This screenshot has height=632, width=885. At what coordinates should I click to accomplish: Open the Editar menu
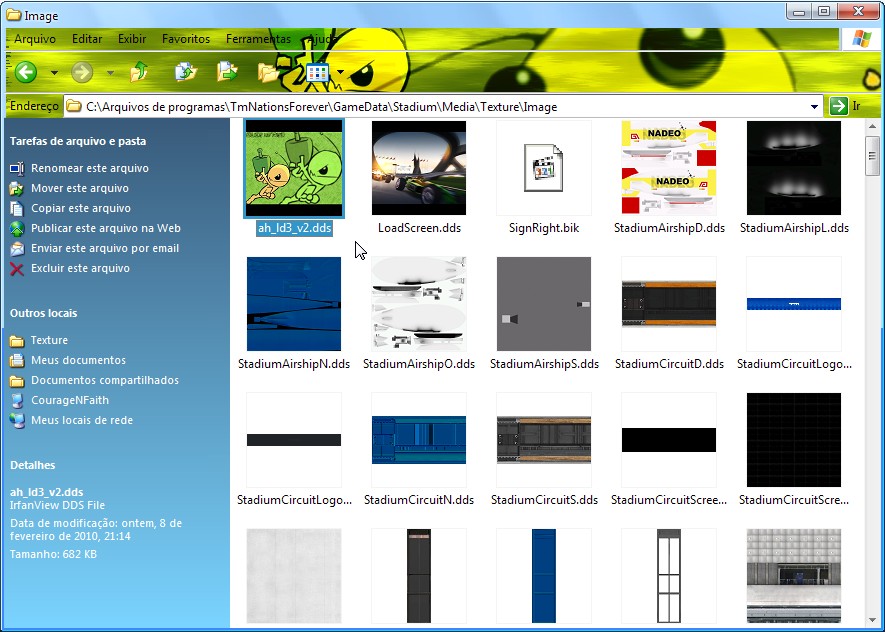tap(87, 39)
